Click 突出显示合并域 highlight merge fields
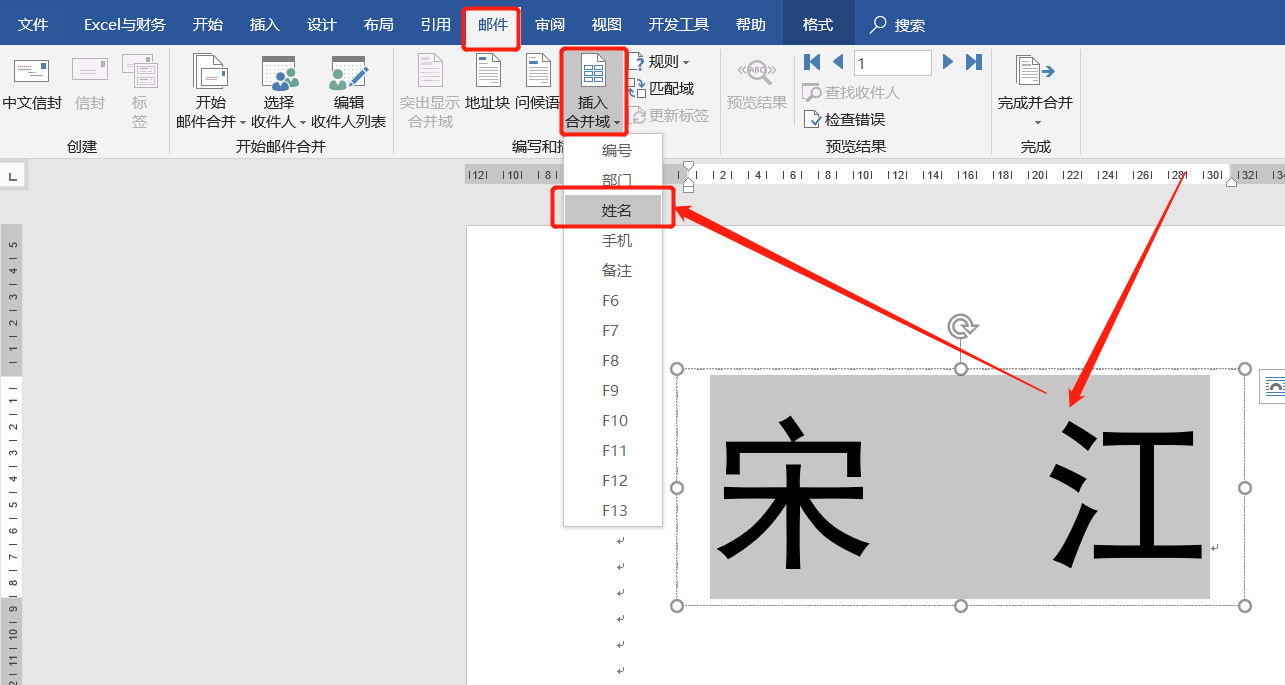 [429, 92]
